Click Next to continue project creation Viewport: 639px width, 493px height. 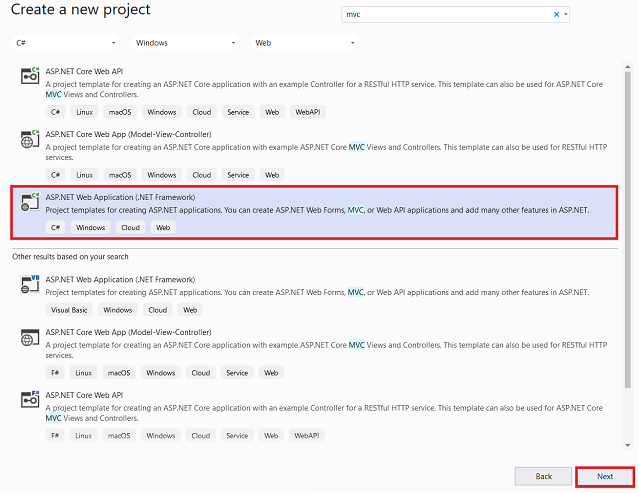point(605,476)
